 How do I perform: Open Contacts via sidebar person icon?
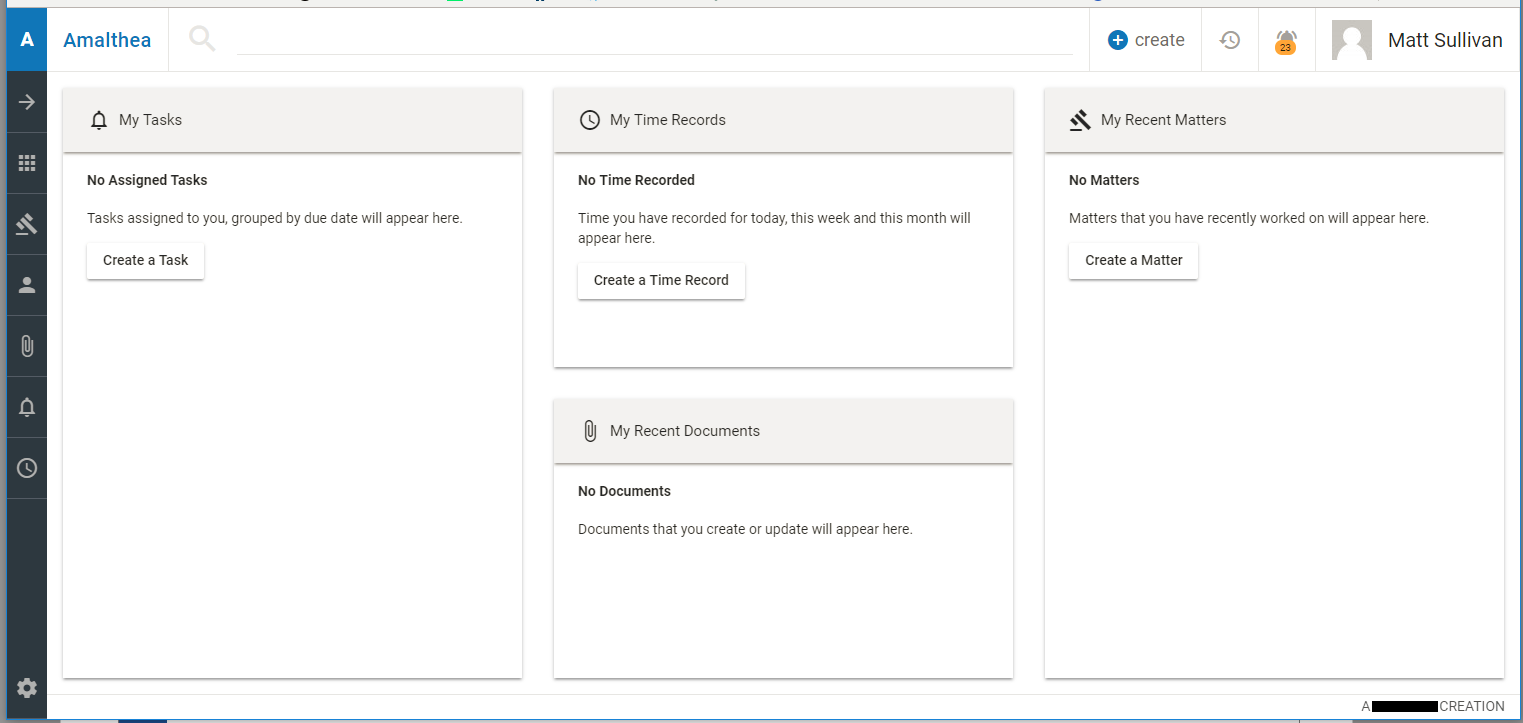27,285
